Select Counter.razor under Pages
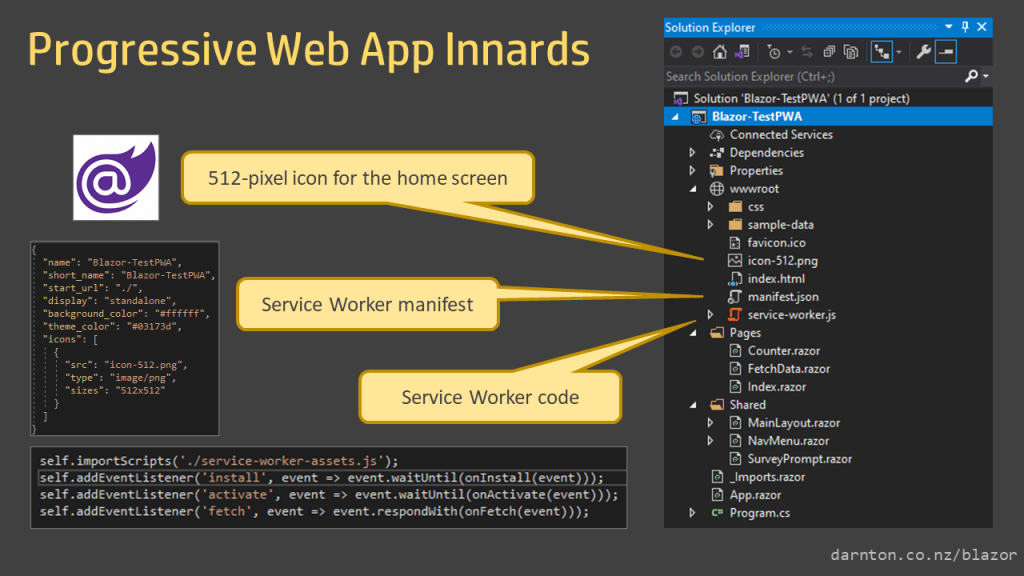 (783, 351)
